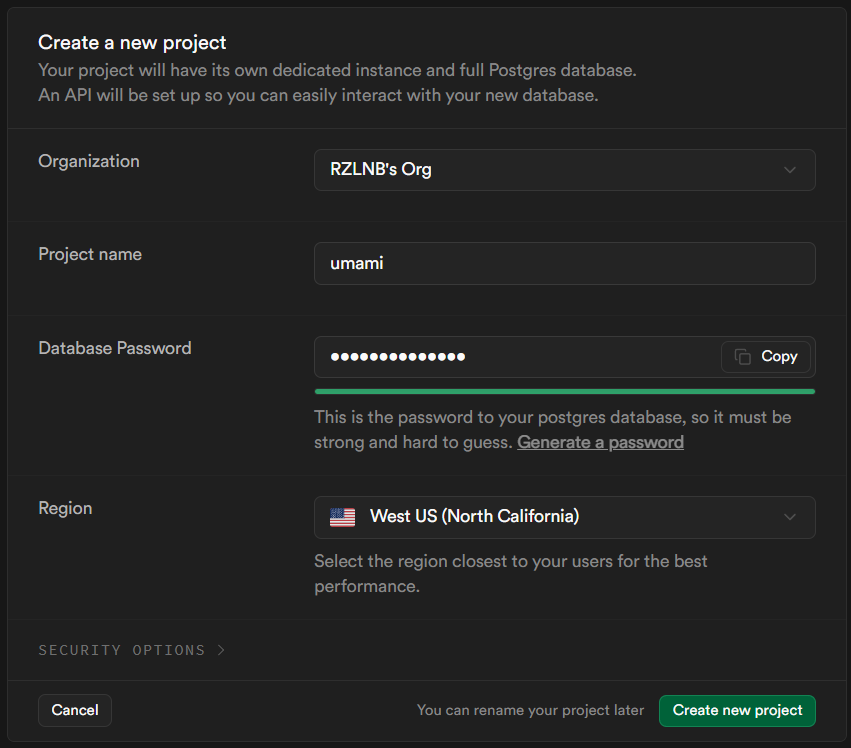This screenshot has height=748, width=851.
Task: Copy the database password
Action: (x=766, y=357)
